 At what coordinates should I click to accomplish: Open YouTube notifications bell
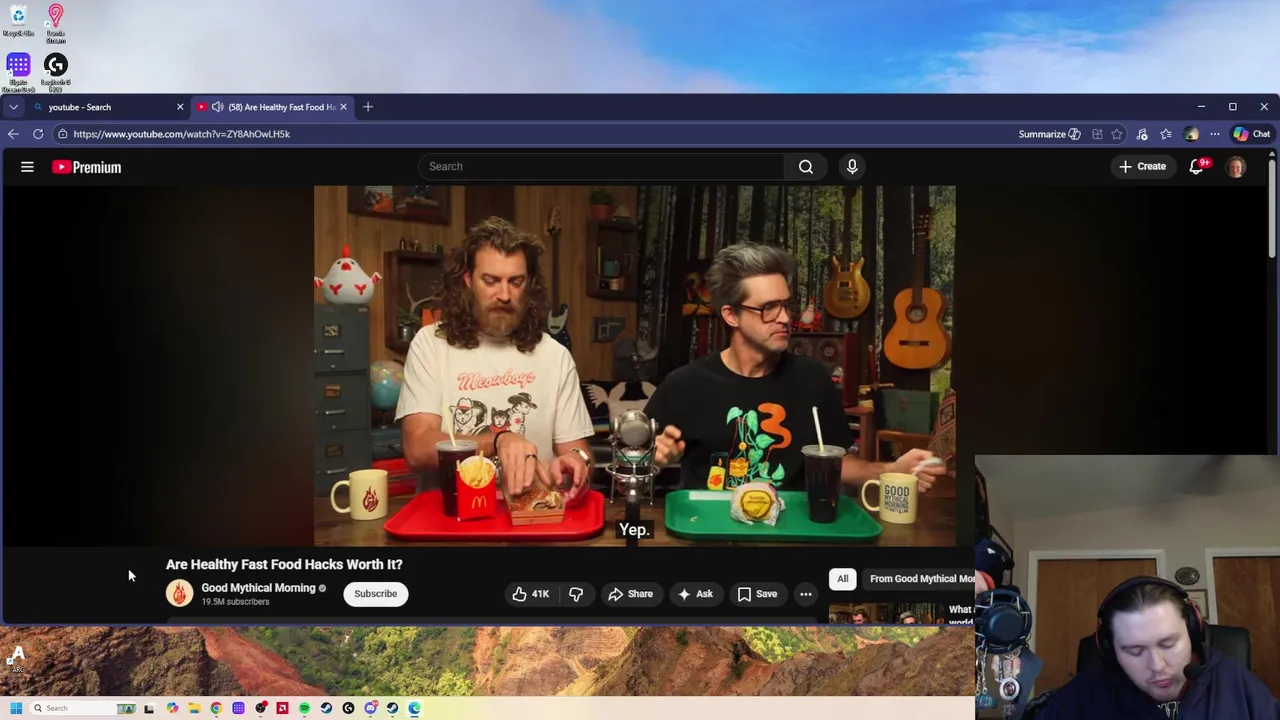tap(1197, 167)
